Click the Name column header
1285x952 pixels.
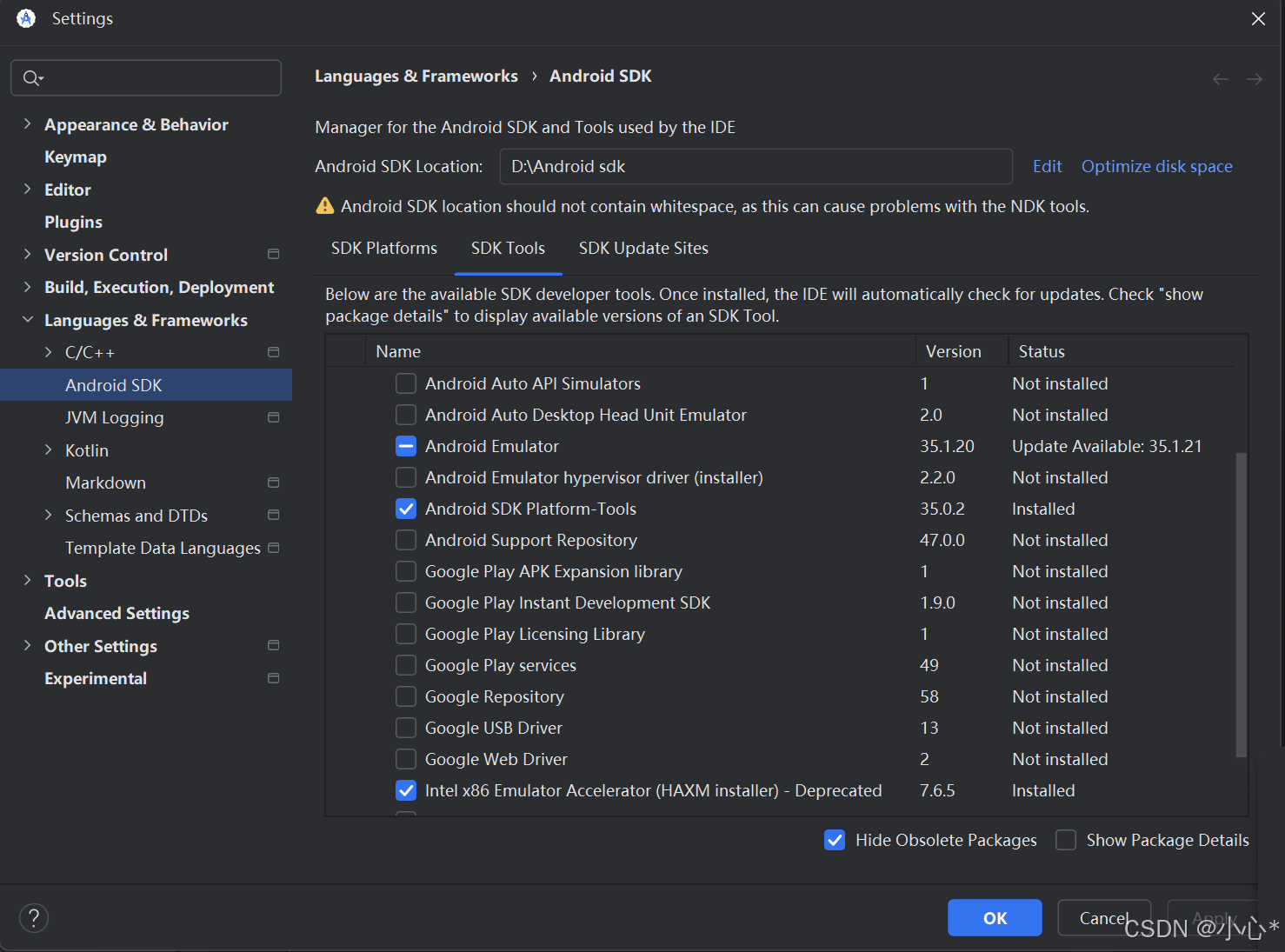tap(640, 351)
